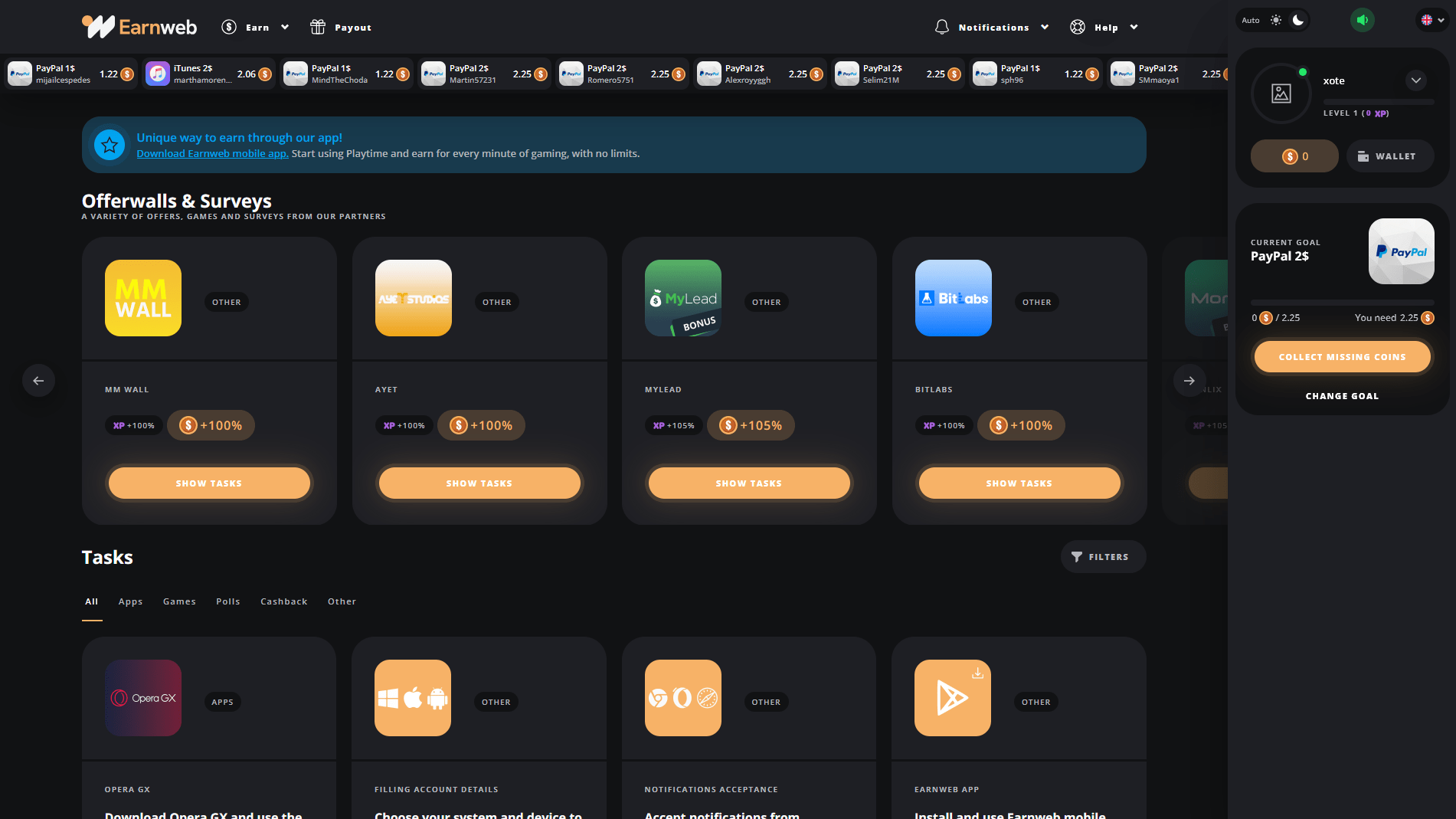Expand the Notifications dropdown arrow
Screen dimensions: 1456x819
click(1045, 28)
